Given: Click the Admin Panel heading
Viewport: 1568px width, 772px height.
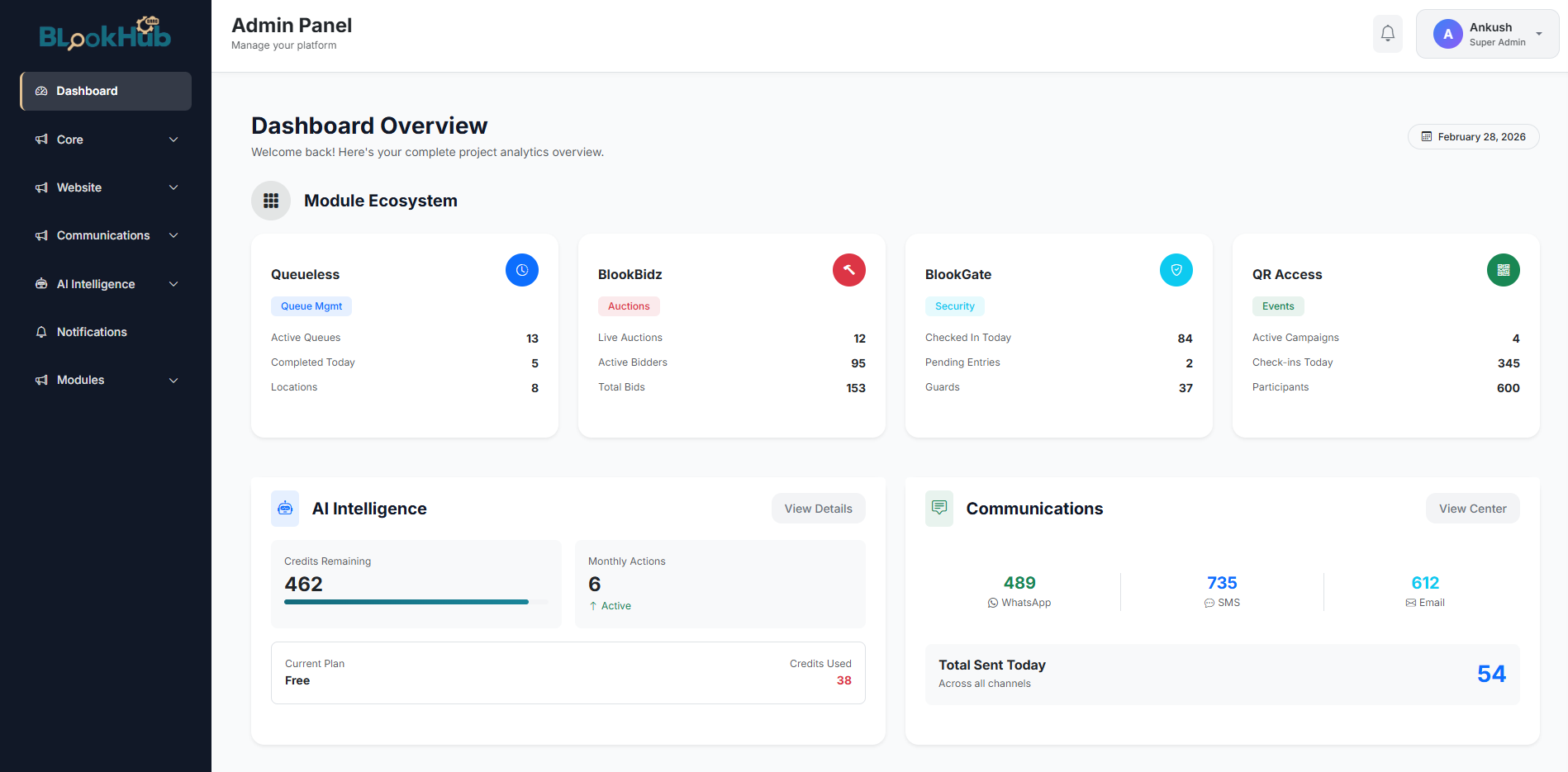Looking at the screenshot, I should (x=292, y=26).
